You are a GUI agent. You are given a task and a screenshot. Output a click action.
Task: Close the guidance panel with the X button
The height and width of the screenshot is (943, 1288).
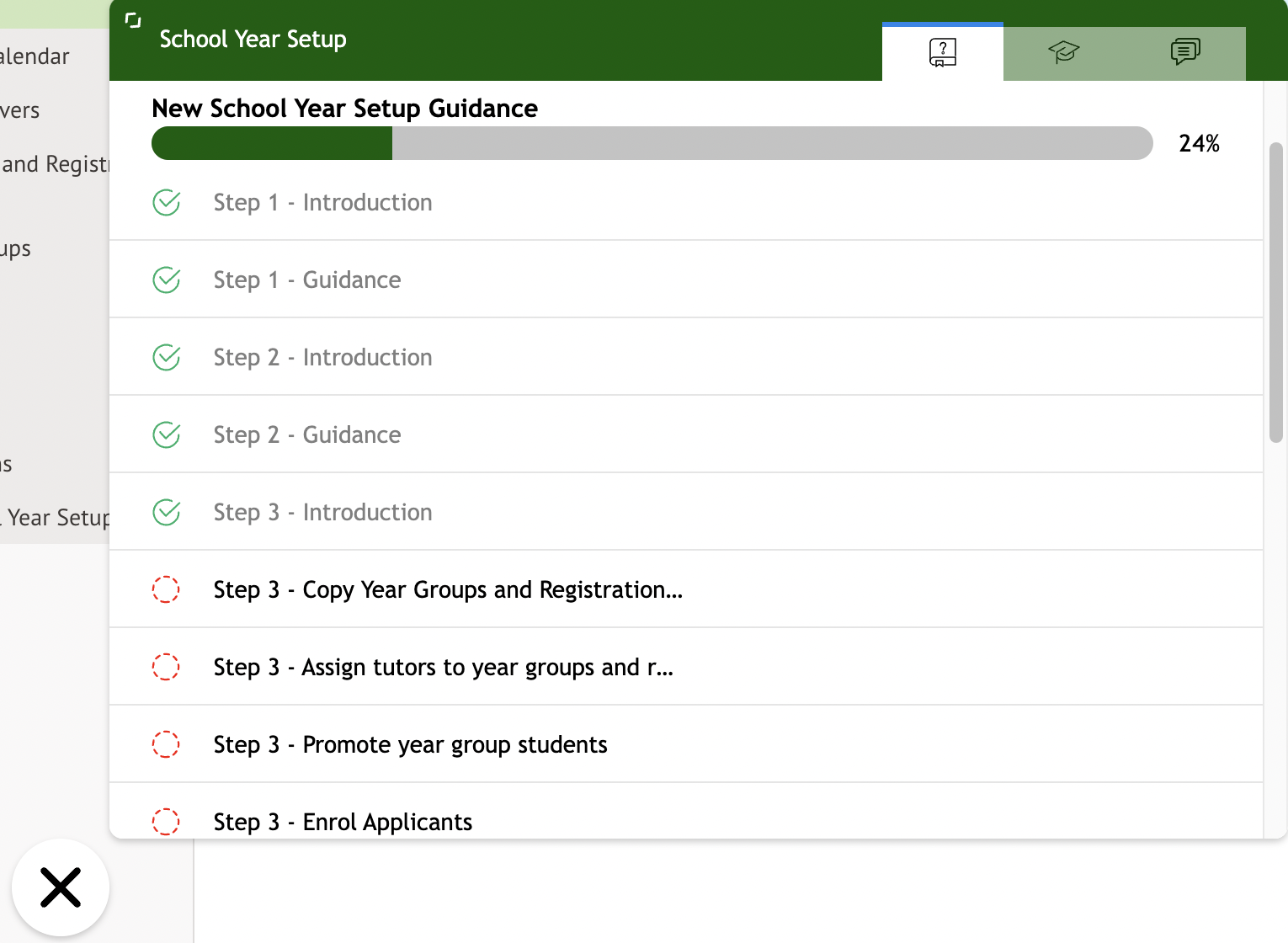click(x=61, y=887)
